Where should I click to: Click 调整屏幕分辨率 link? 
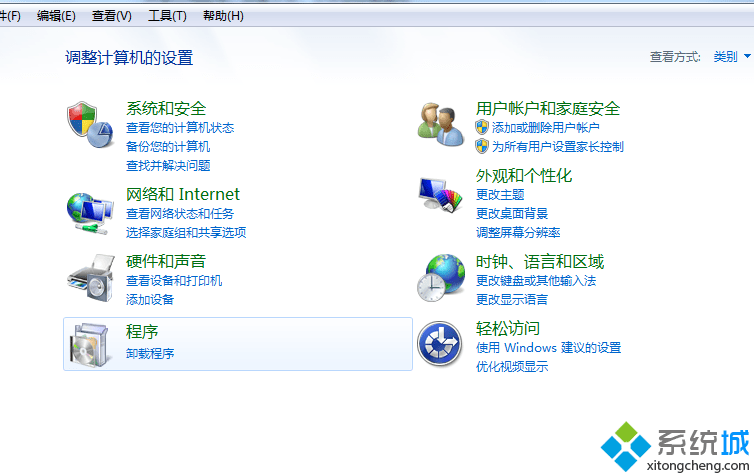click(x=518, y=233)
